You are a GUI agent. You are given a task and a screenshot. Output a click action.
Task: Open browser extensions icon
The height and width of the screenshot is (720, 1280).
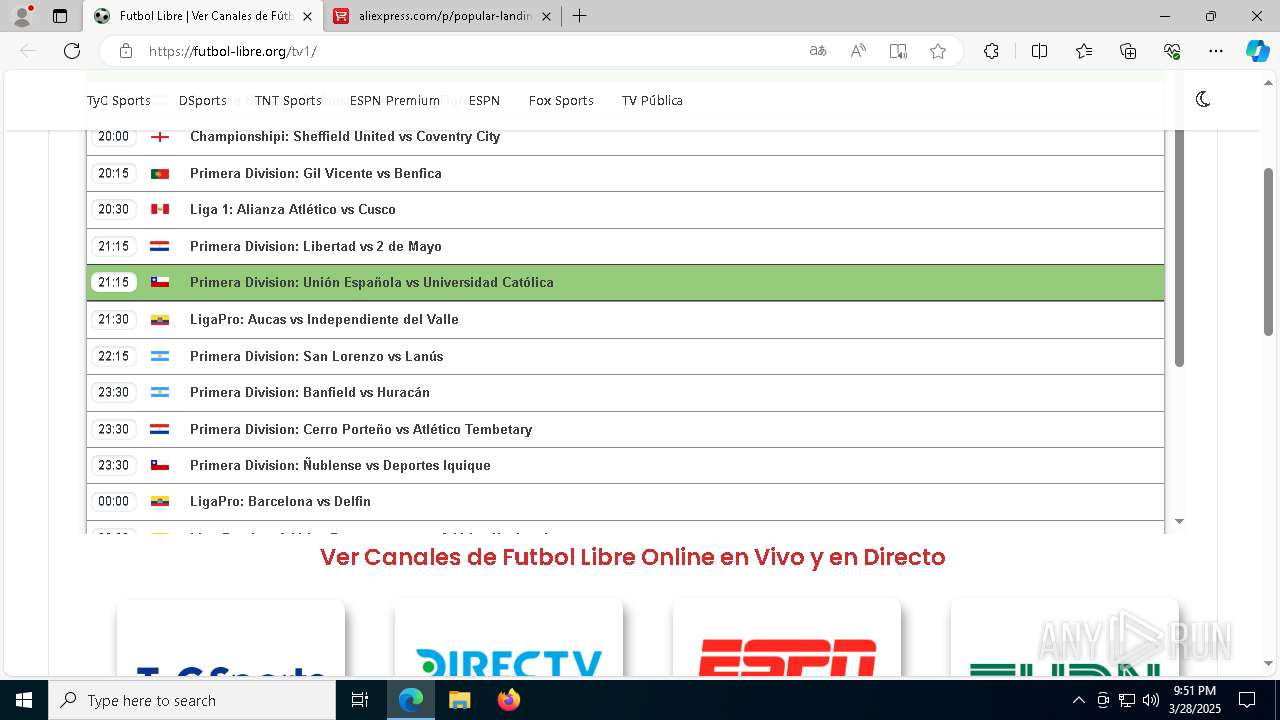tap(991, 51)
